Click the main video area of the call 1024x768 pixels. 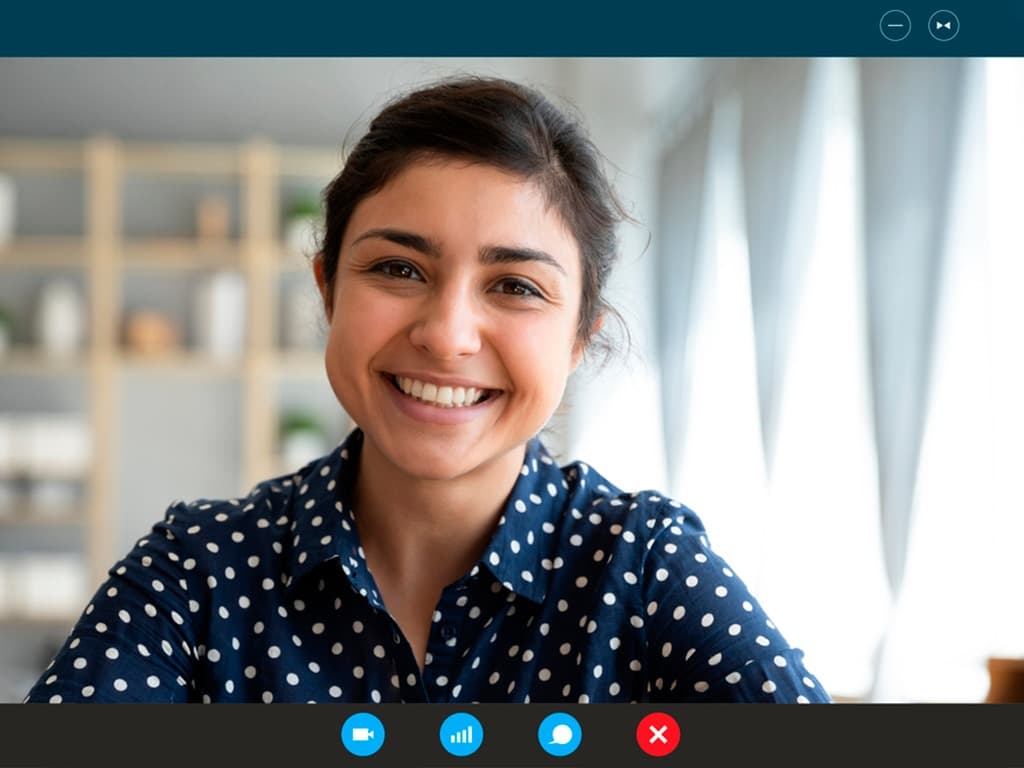pyautogui.click(x=512, y=380)
